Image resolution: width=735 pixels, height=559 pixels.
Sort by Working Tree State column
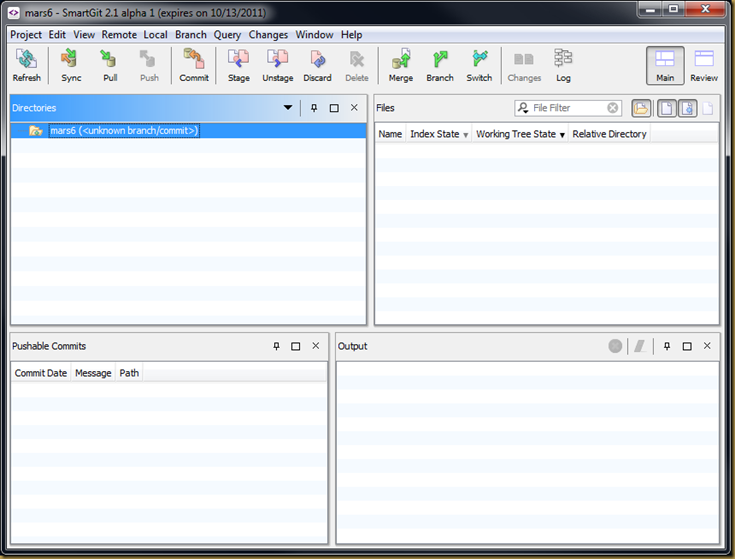[520, 134]
